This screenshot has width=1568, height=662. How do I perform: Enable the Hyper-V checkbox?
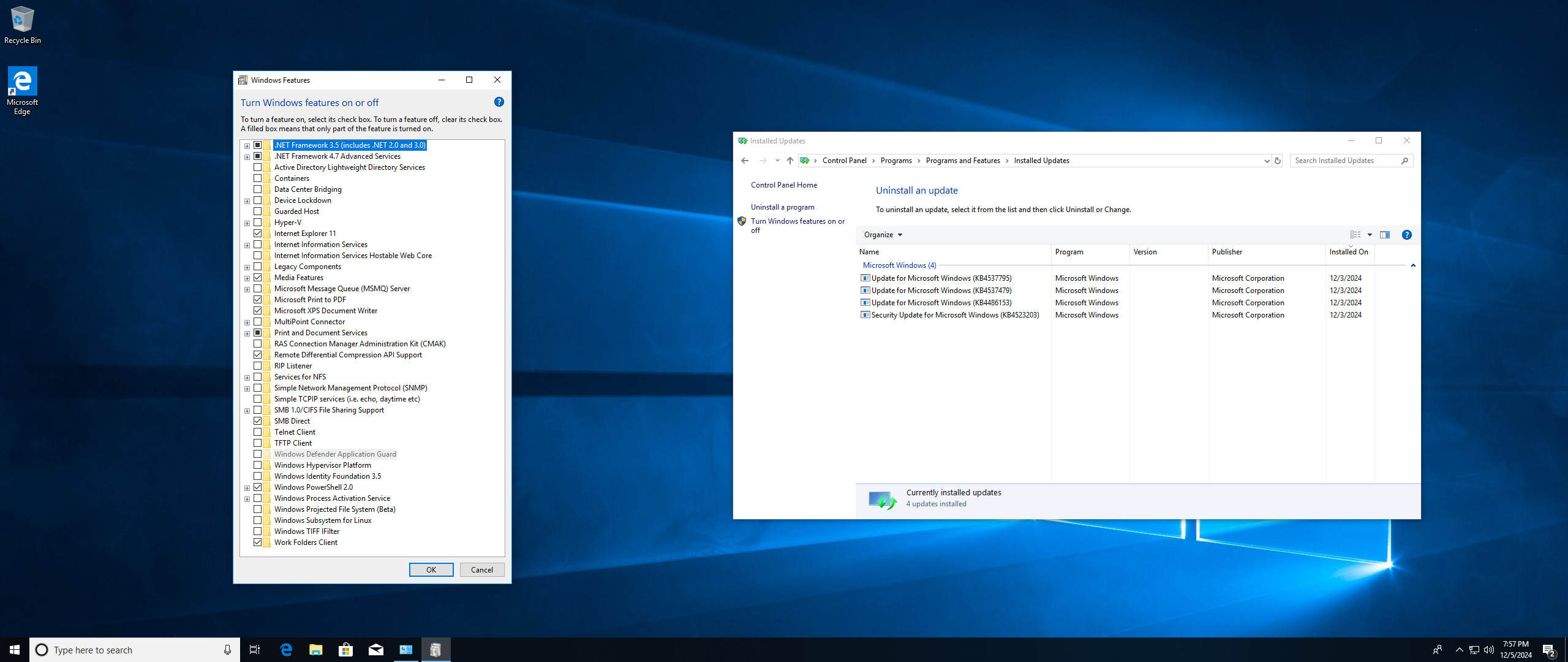[258, 223]
